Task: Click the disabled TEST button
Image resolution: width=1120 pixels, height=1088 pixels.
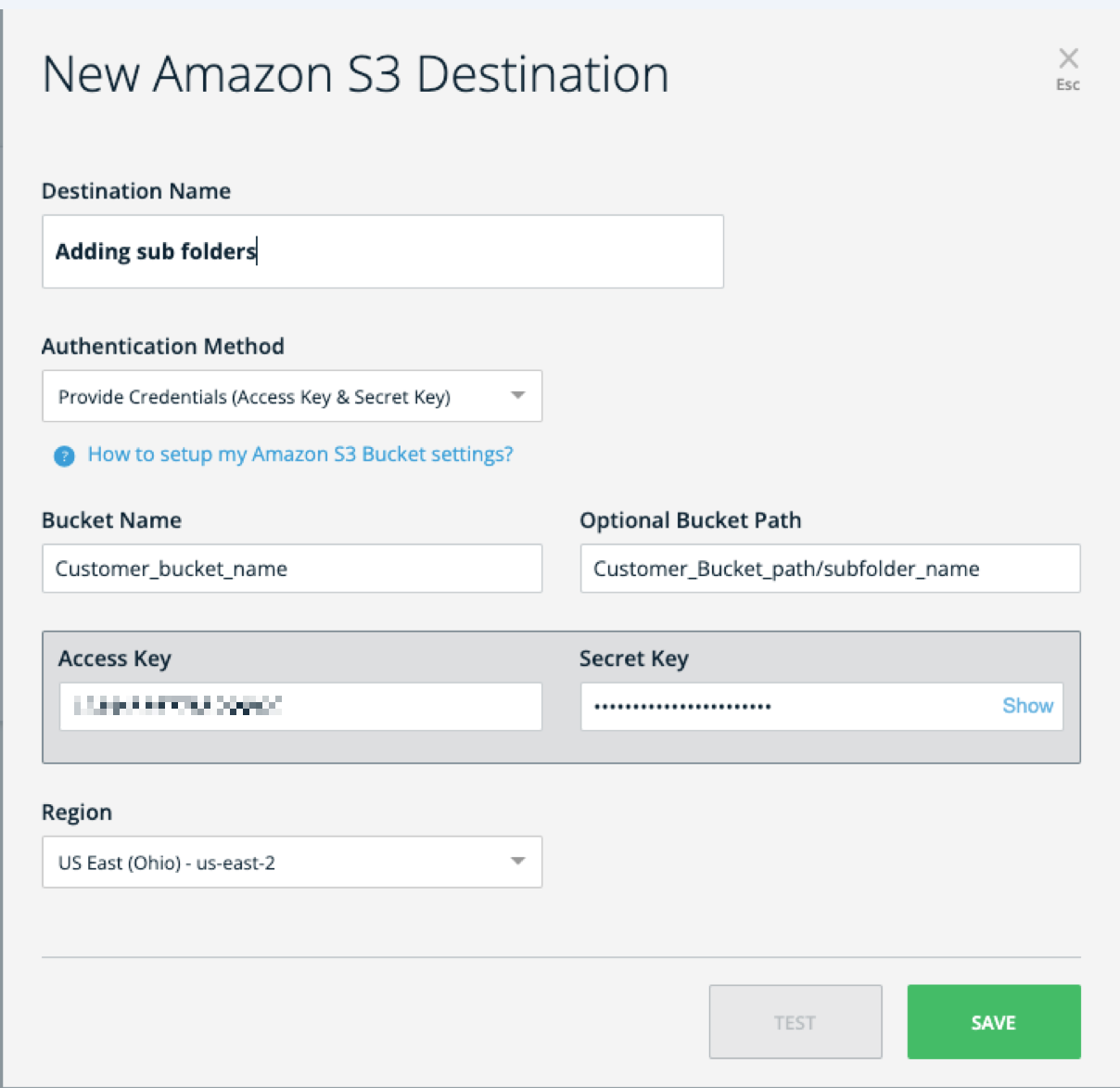Action: point(795,1021)
